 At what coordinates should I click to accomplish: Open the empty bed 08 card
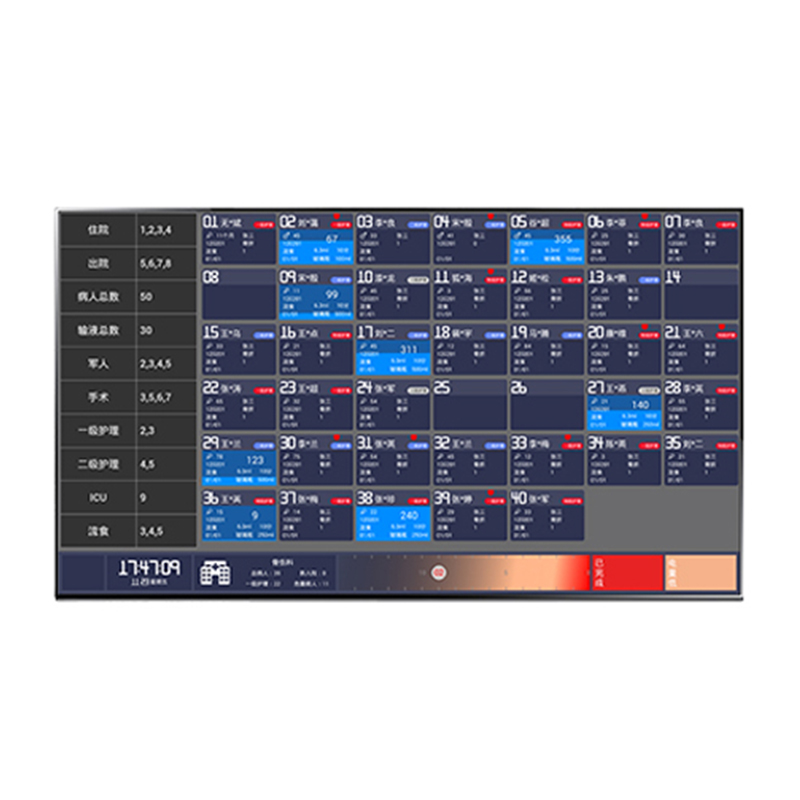238,295
